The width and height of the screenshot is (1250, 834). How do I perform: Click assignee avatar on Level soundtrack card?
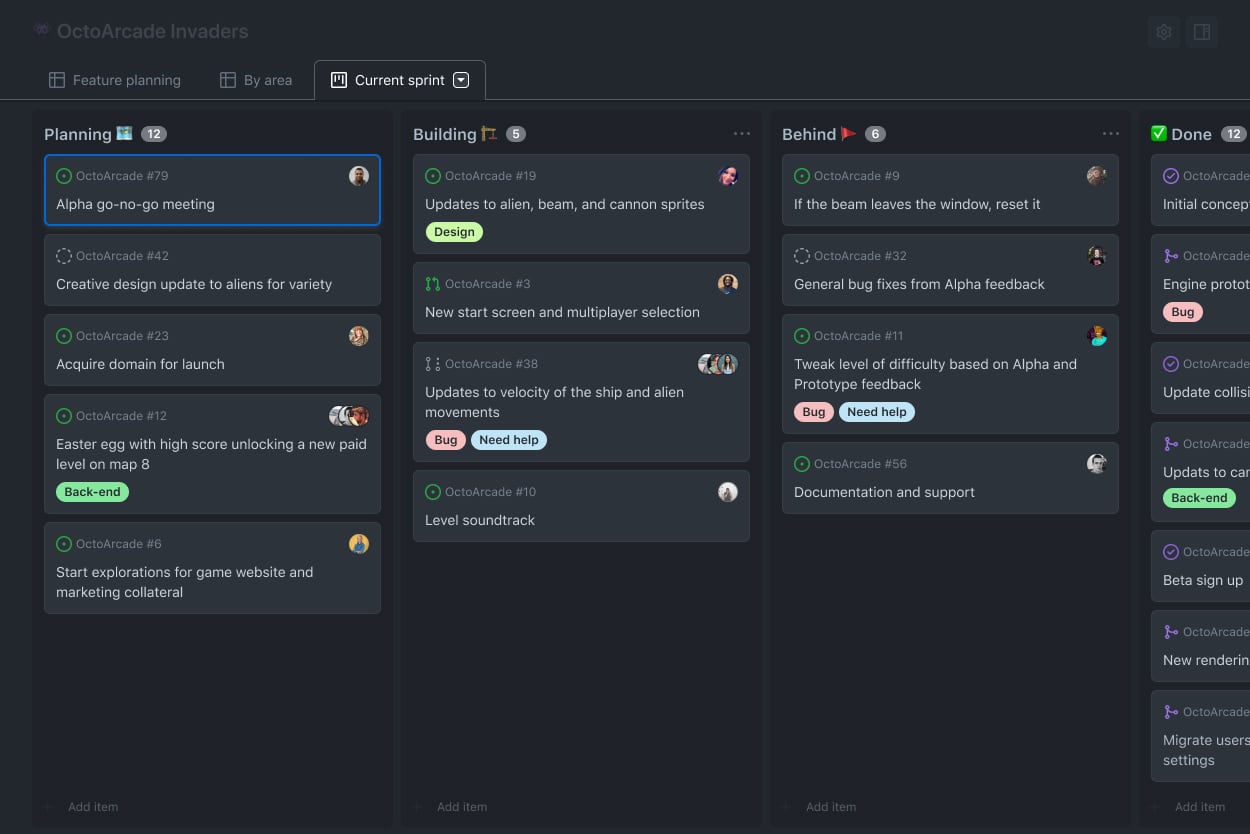[728, 492]
